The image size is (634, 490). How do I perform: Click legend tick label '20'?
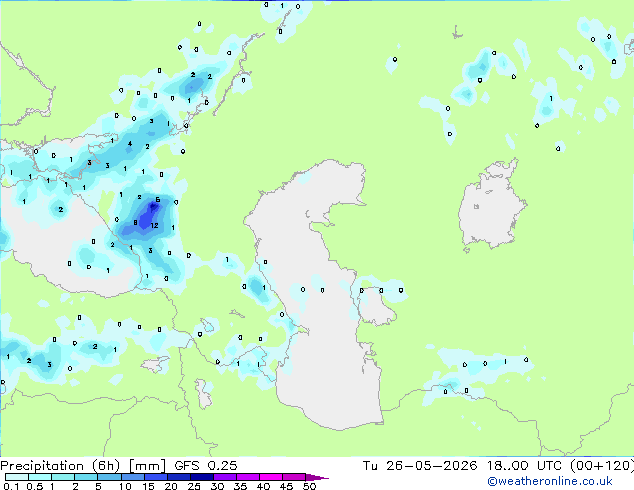(x=171, y=486)
